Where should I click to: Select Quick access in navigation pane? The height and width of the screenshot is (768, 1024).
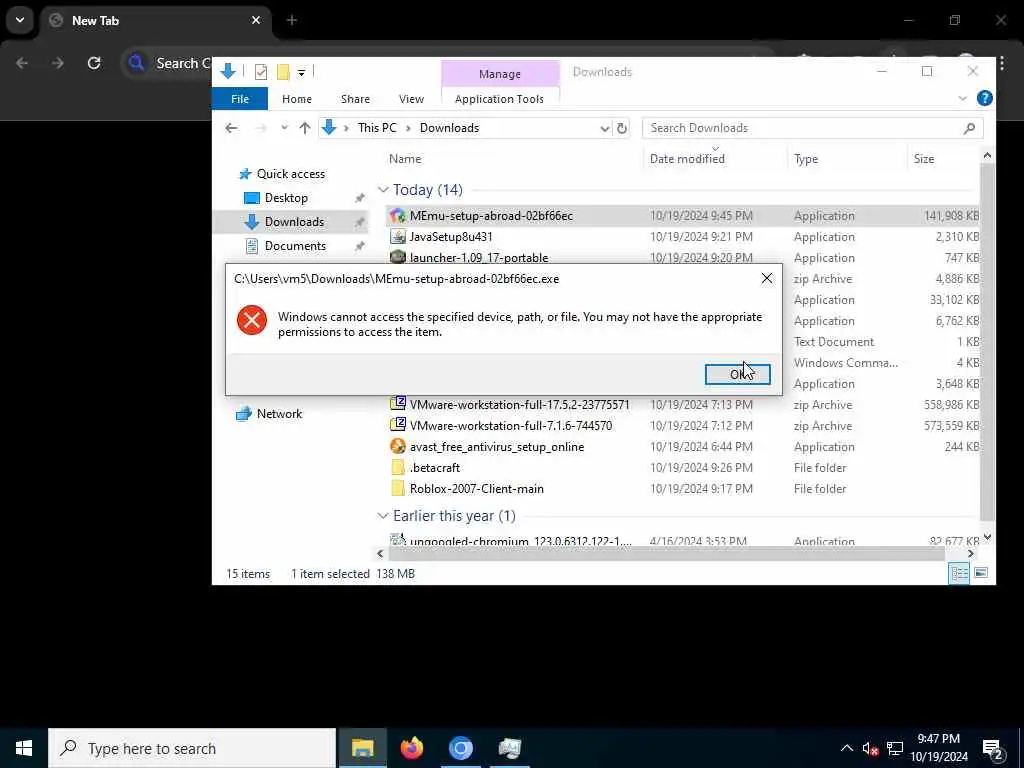click(291, 174)
